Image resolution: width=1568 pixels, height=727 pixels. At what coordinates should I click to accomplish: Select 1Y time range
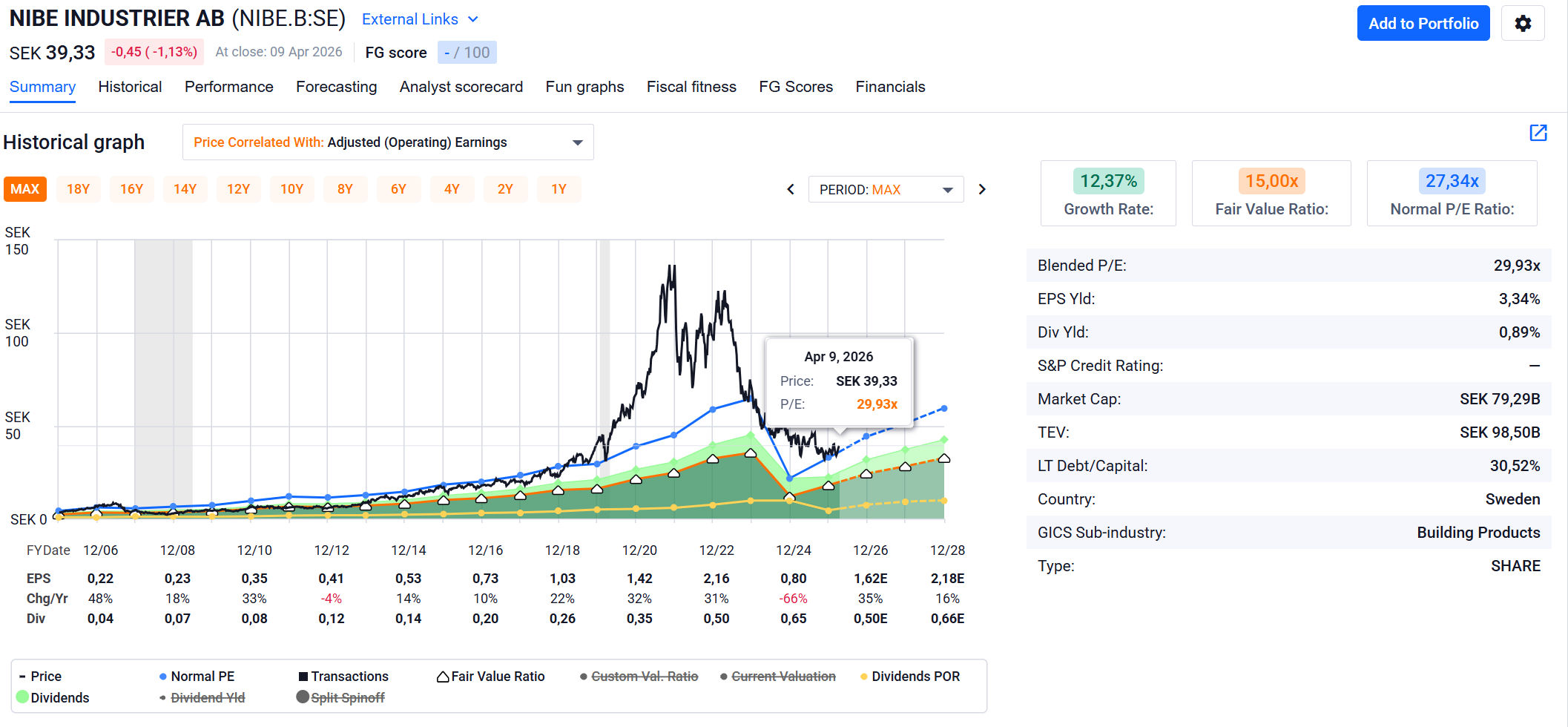coord(559,189)
